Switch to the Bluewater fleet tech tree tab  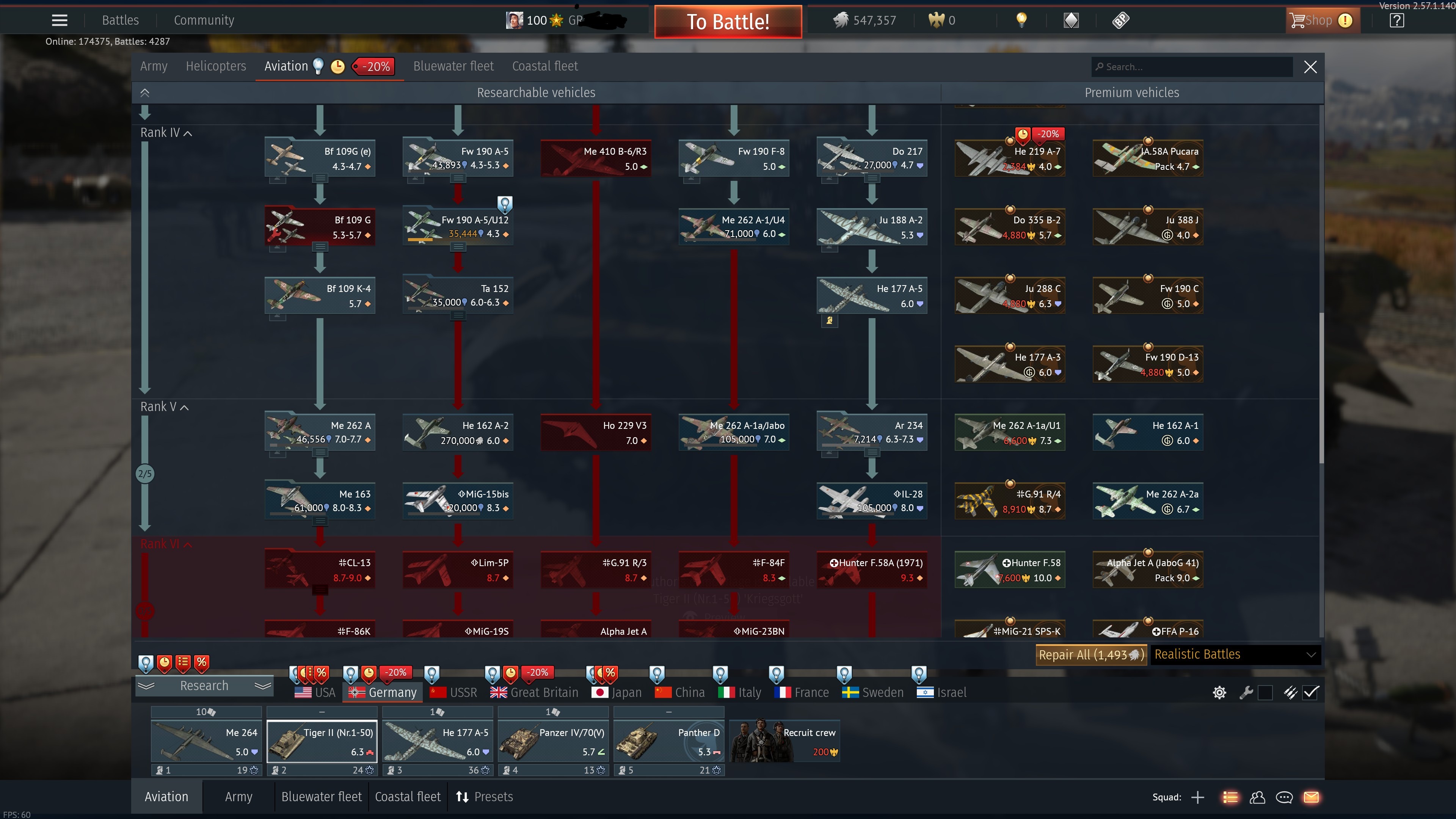click(x=453, y=67)
